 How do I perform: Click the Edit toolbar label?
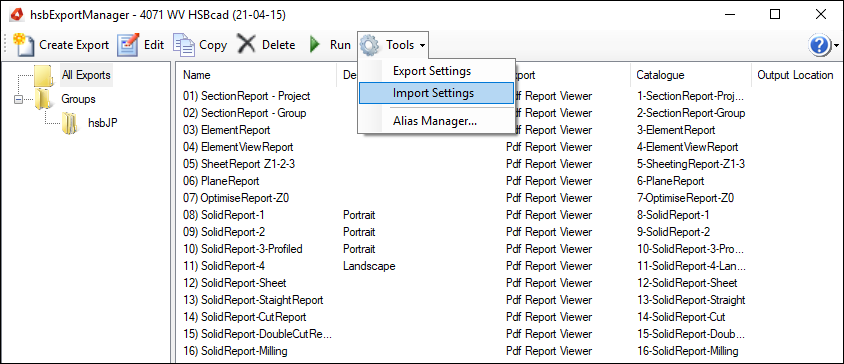click(154, 45)
